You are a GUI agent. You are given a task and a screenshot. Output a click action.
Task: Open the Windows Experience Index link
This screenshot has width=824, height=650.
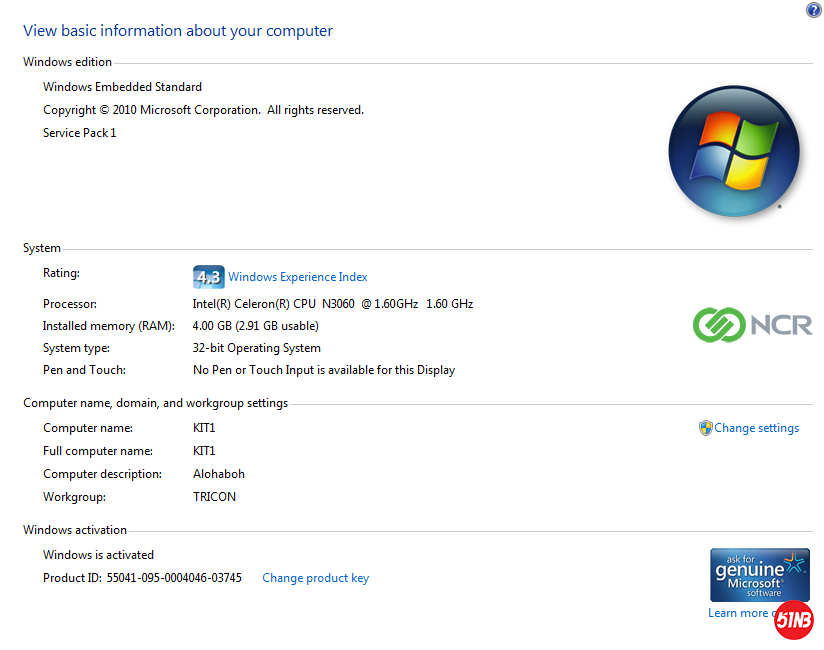(298, 277)
